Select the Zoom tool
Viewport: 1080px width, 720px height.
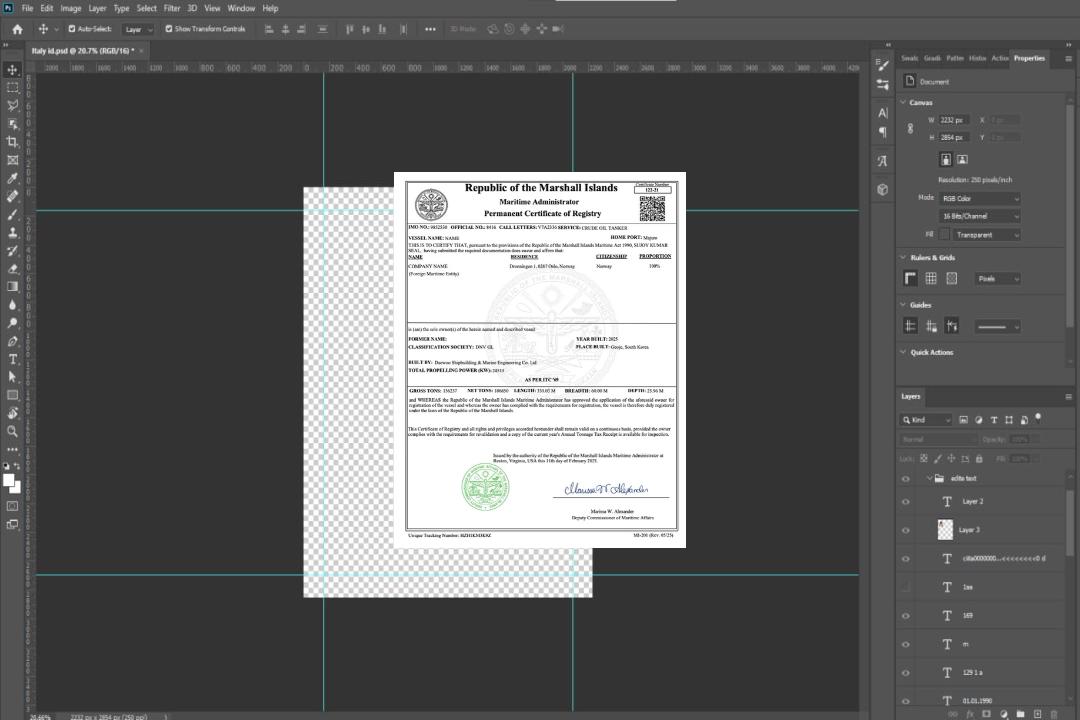point(12,431)
